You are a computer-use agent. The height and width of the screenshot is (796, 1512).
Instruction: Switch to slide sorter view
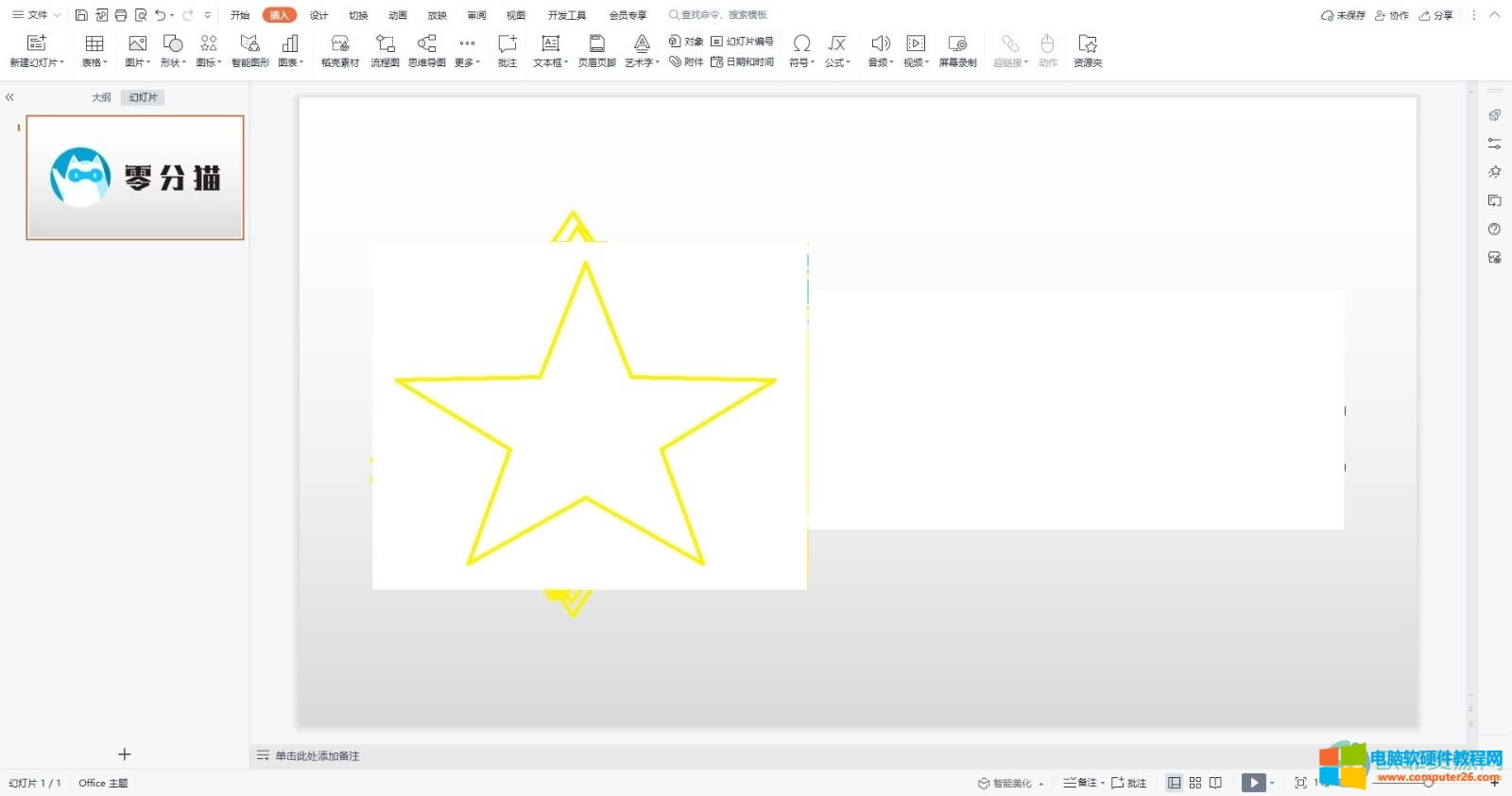[x=1195, y=783]
